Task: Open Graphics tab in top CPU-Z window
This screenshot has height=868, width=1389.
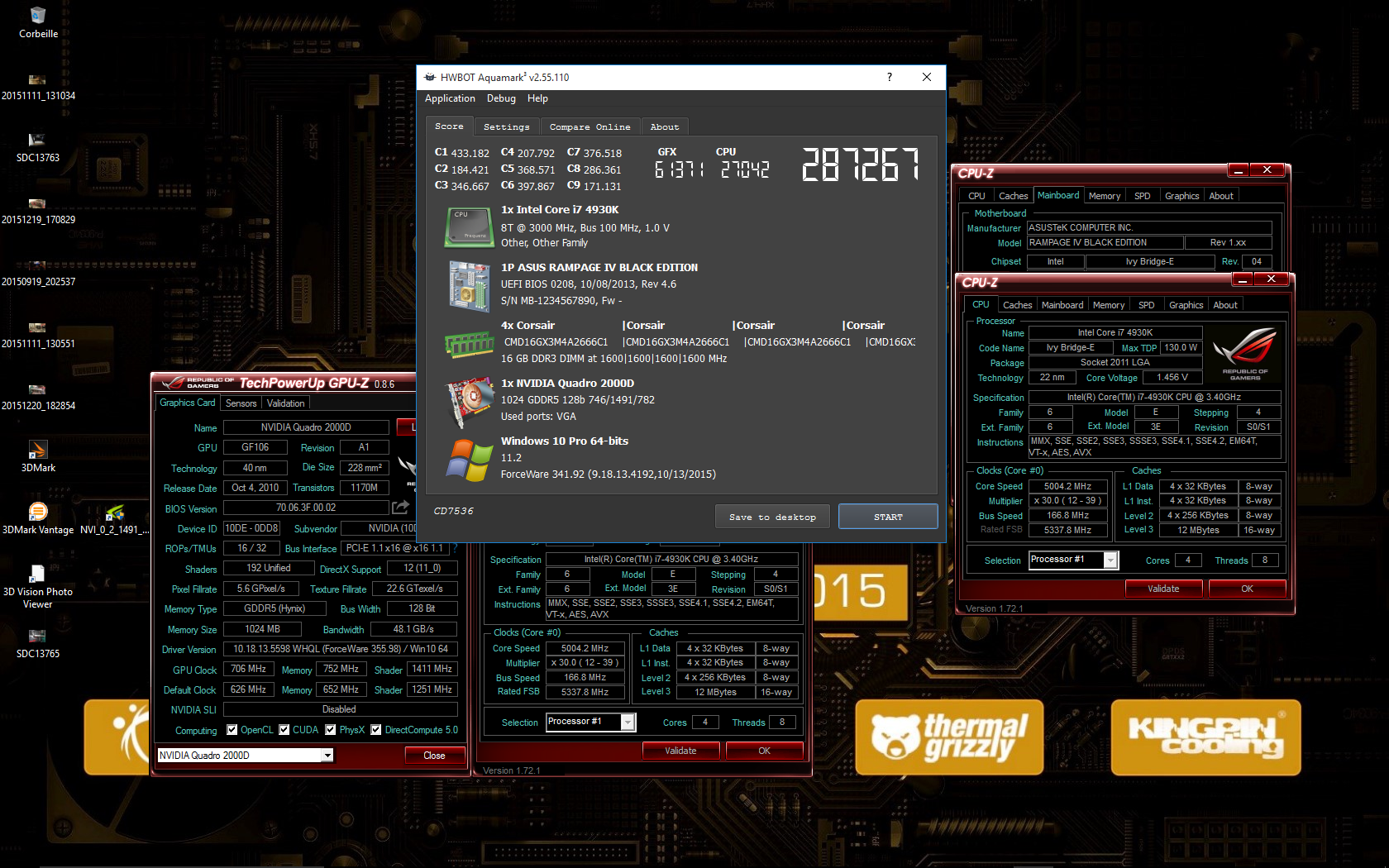Action: click(x=1181, y=196)
